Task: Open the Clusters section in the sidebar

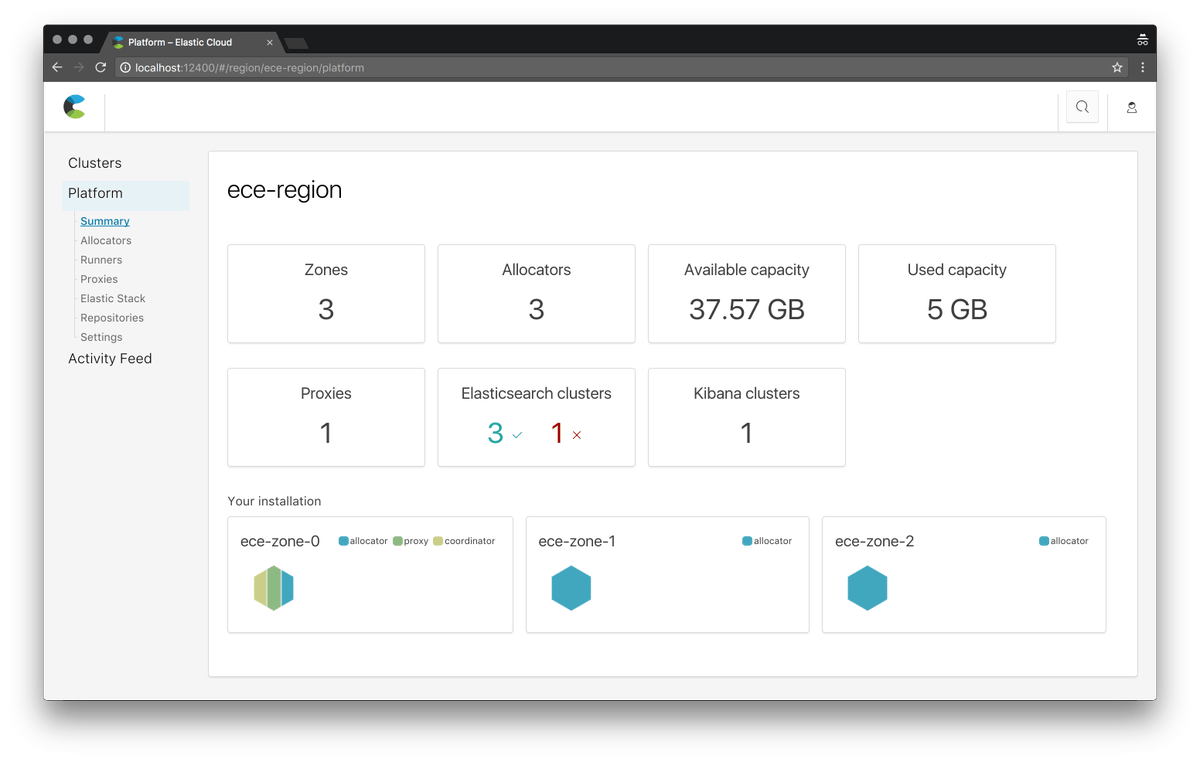Action: point(94,162)
